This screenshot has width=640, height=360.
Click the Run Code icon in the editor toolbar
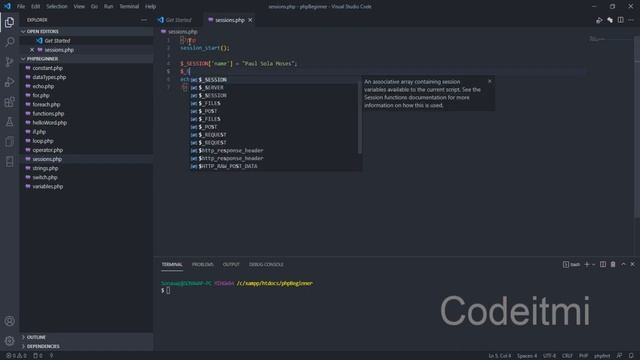pos(599,20)
